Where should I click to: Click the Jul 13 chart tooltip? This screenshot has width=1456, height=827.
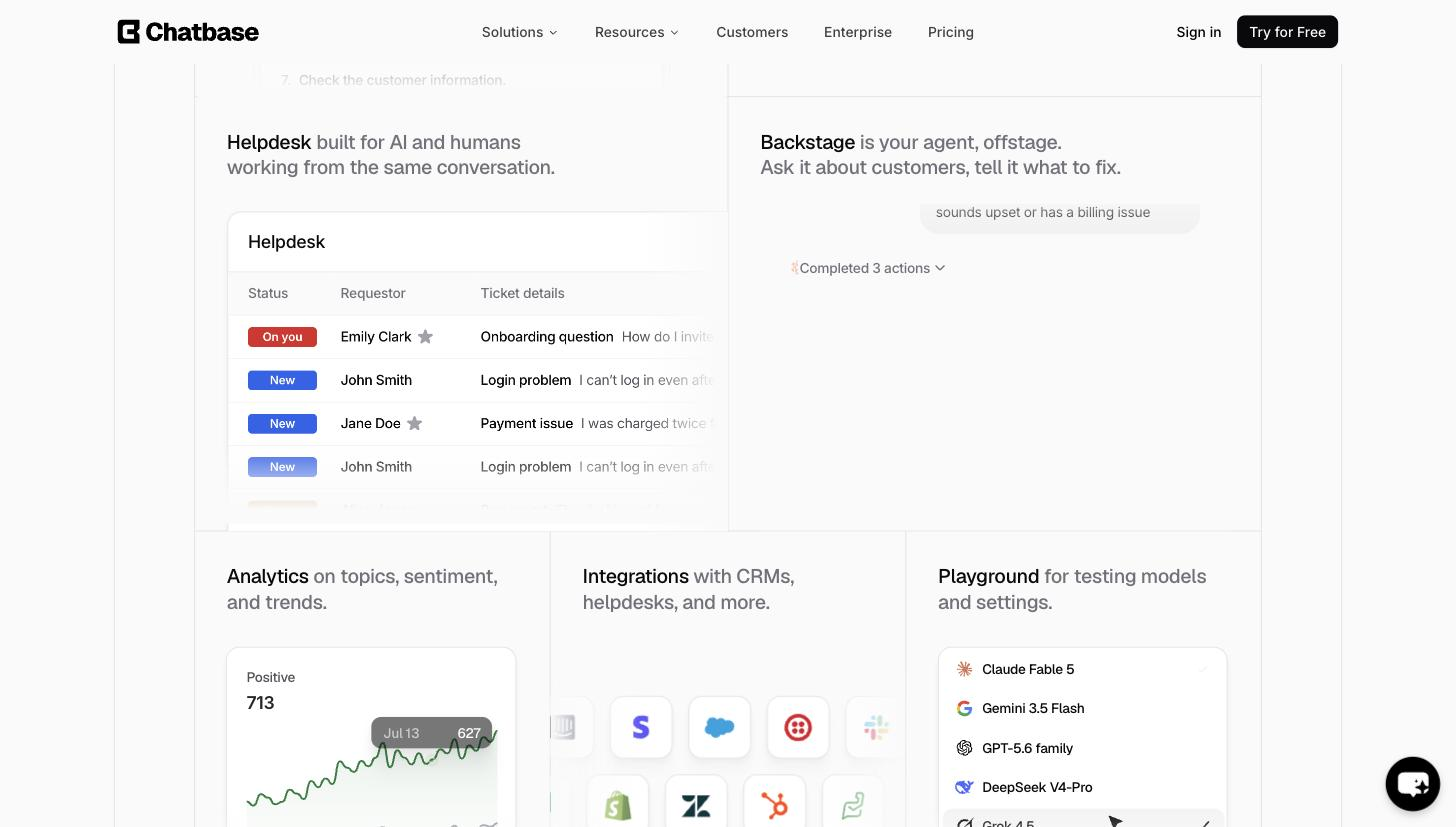(x=431, y=733)
